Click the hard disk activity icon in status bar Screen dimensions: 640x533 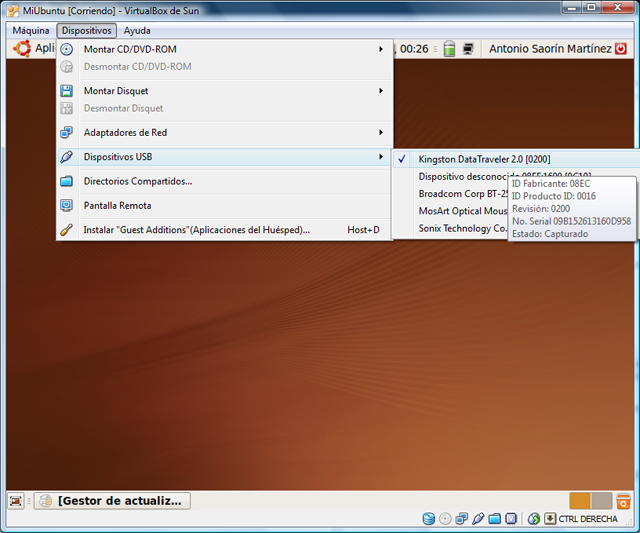pos(429,519)
